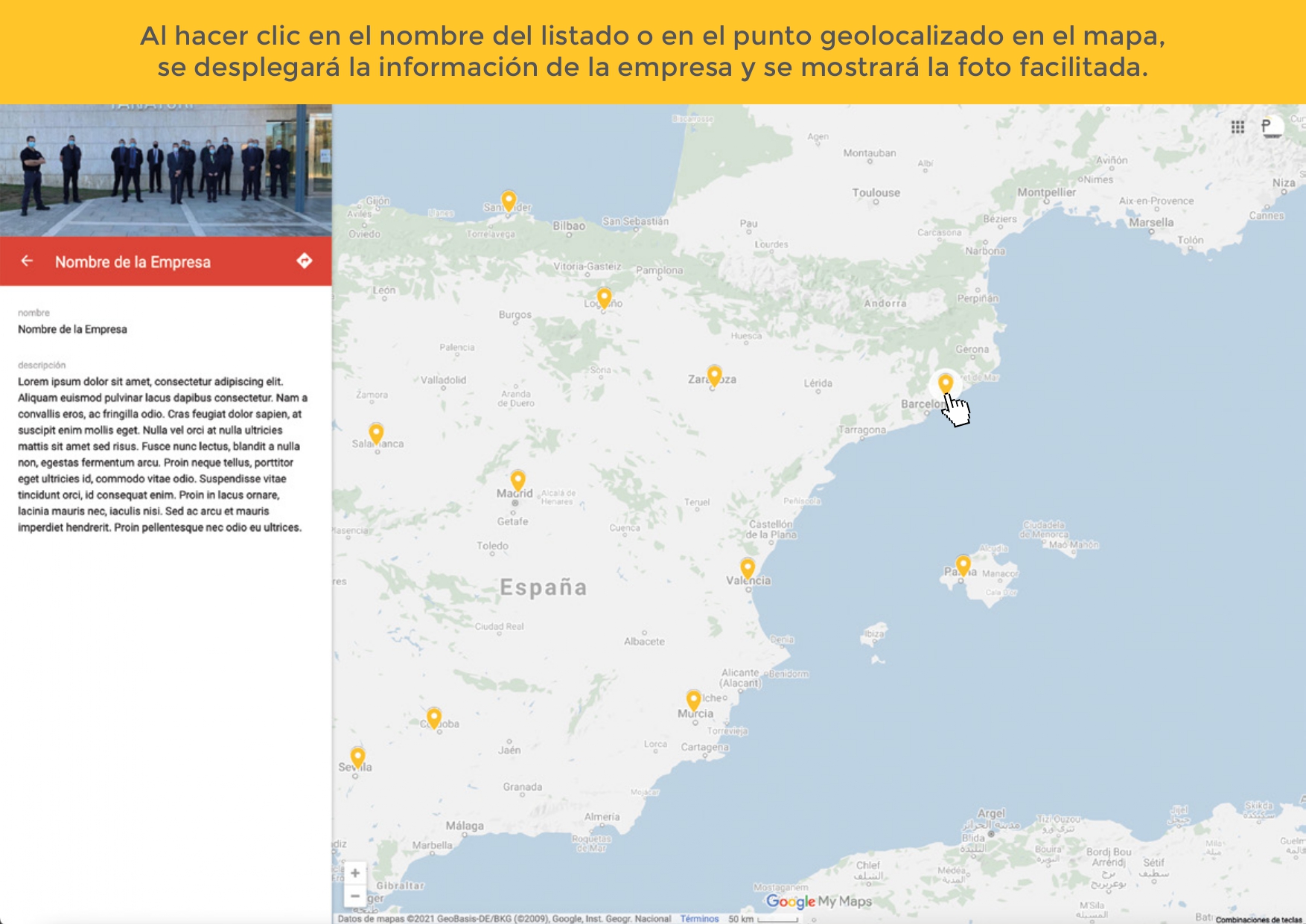The height and width of the screenshot is (924, 1306).
Task: Click the 'España' country label on map
Action: pos(544,587)
